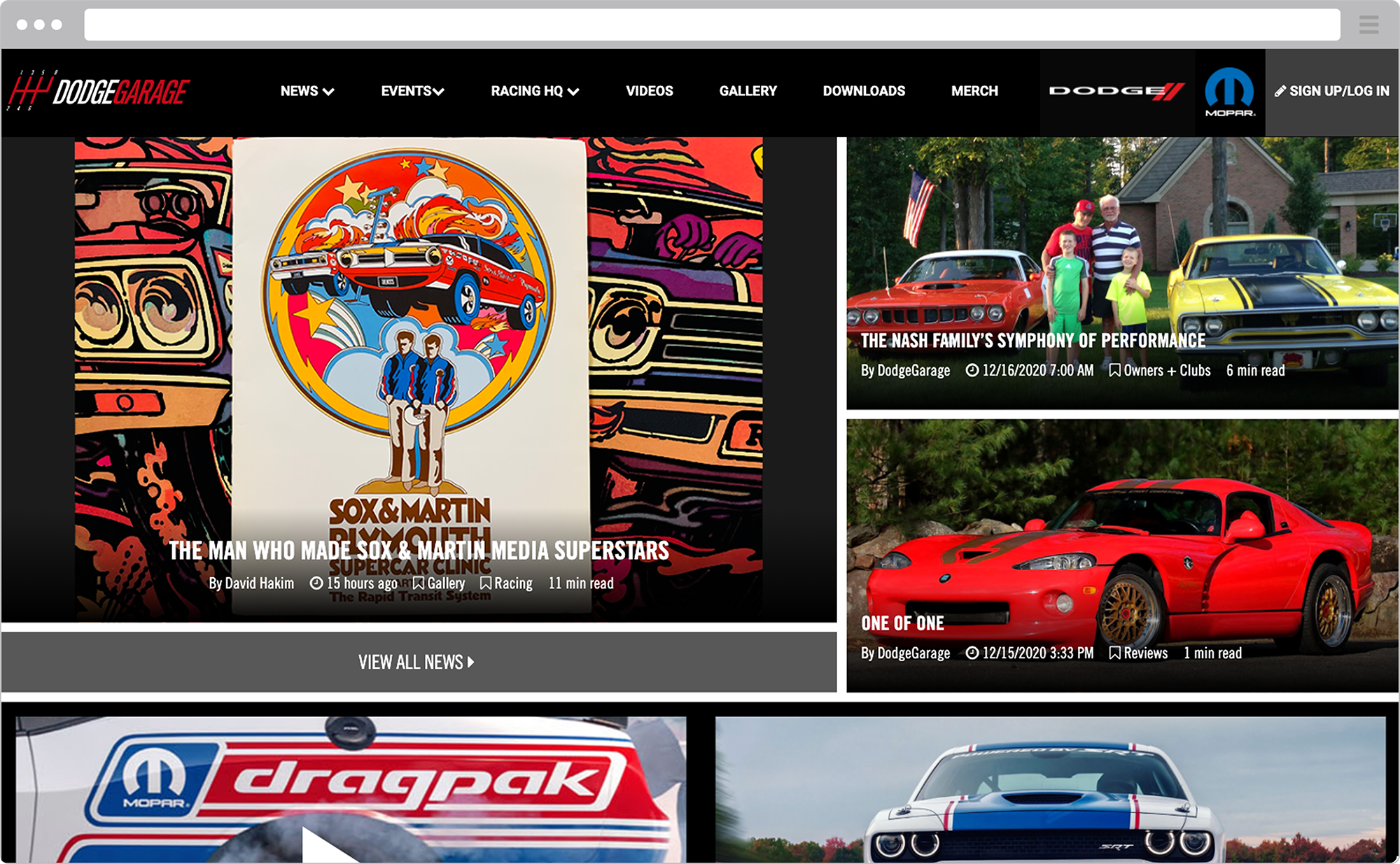
Task: Open the Mopar brand logo link
Action: [x=1230, y=92]
